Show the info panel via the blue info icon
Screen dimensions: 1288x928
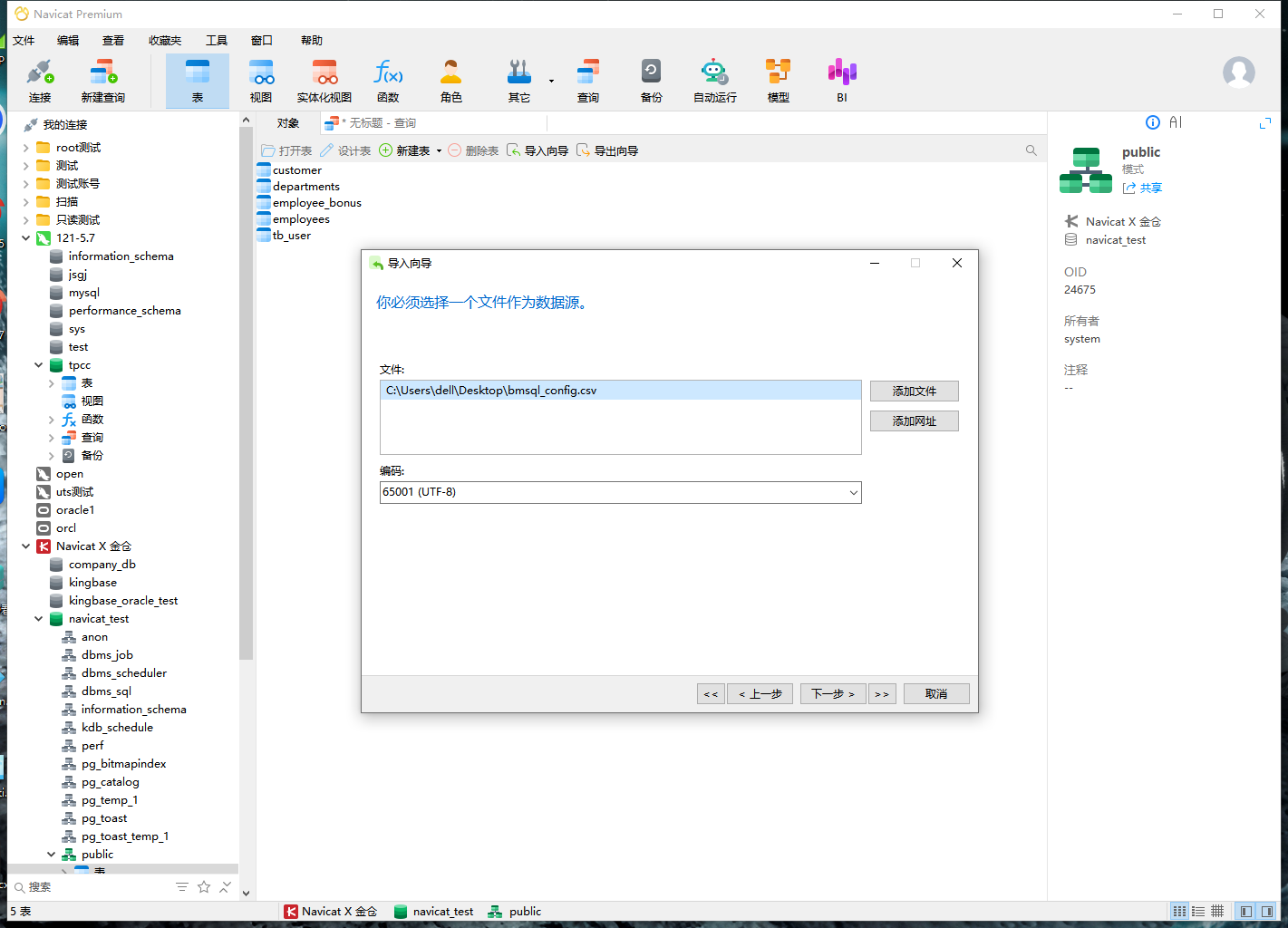[x=1153, y=122]
